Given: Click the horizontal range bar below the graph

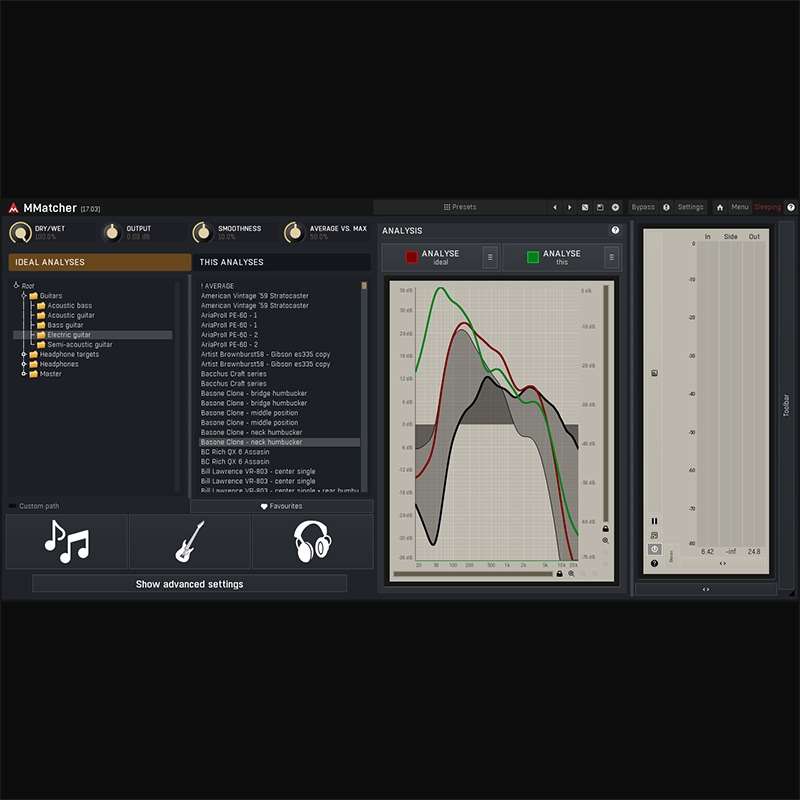Looking at the screenshot, I should (x=473, y=574).
